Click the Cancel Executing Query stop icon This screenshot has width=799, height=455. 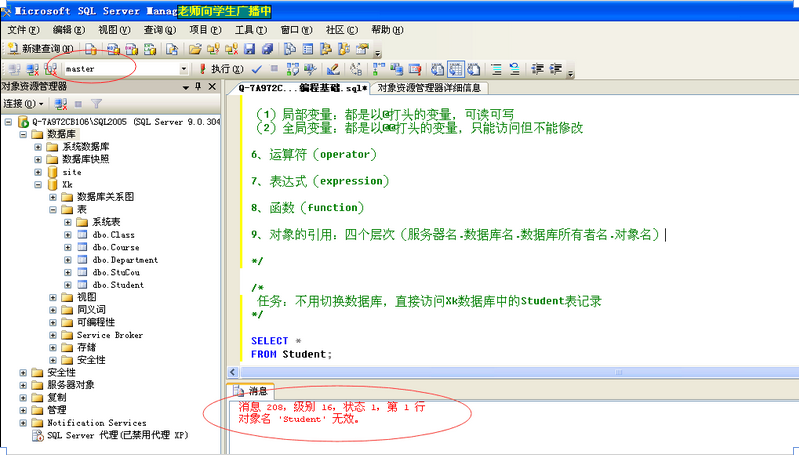coord(274,68)
